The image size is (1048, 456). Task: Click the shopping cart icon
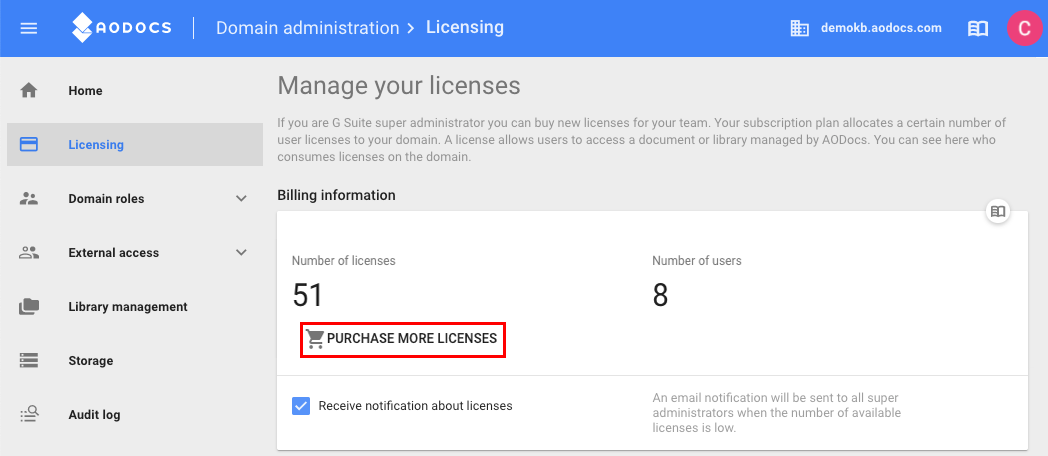click(315, 338)
